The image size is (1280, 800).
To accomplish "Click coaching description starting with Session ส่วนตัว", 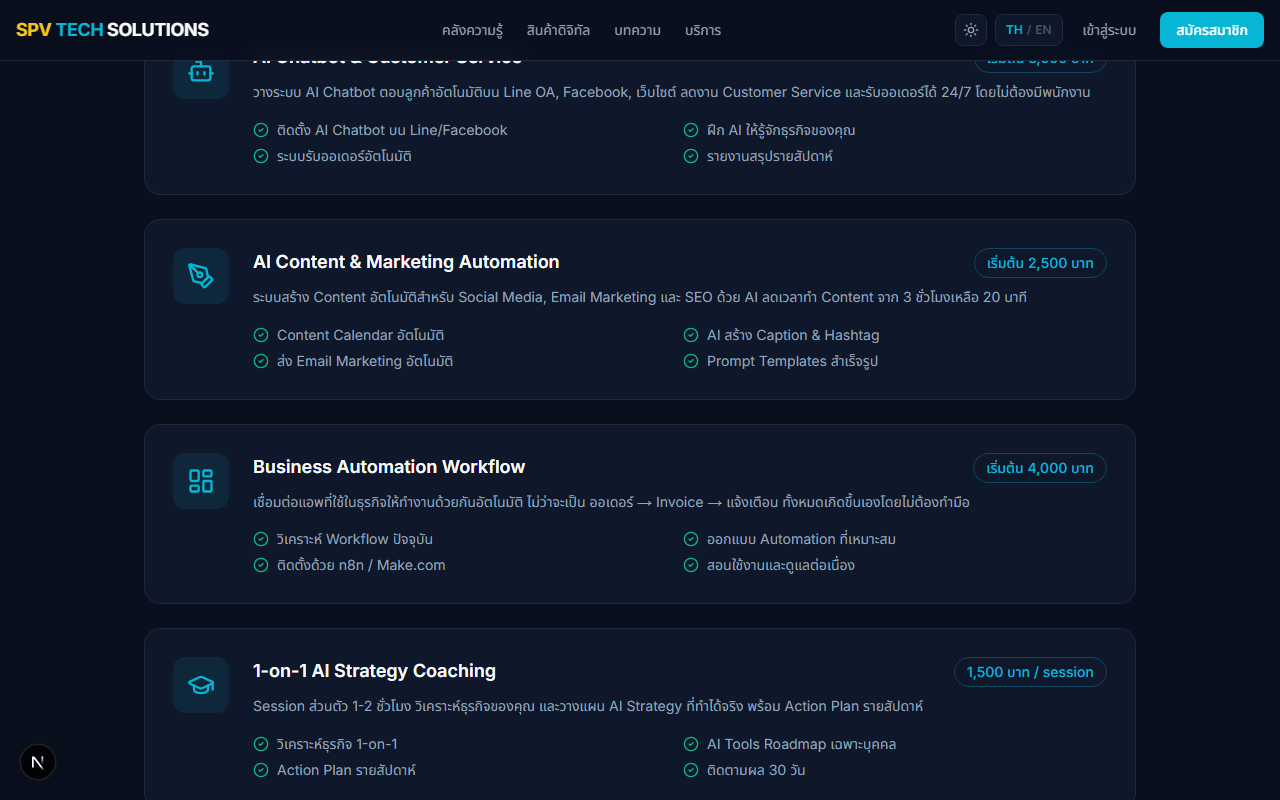I will click(588, 706).
